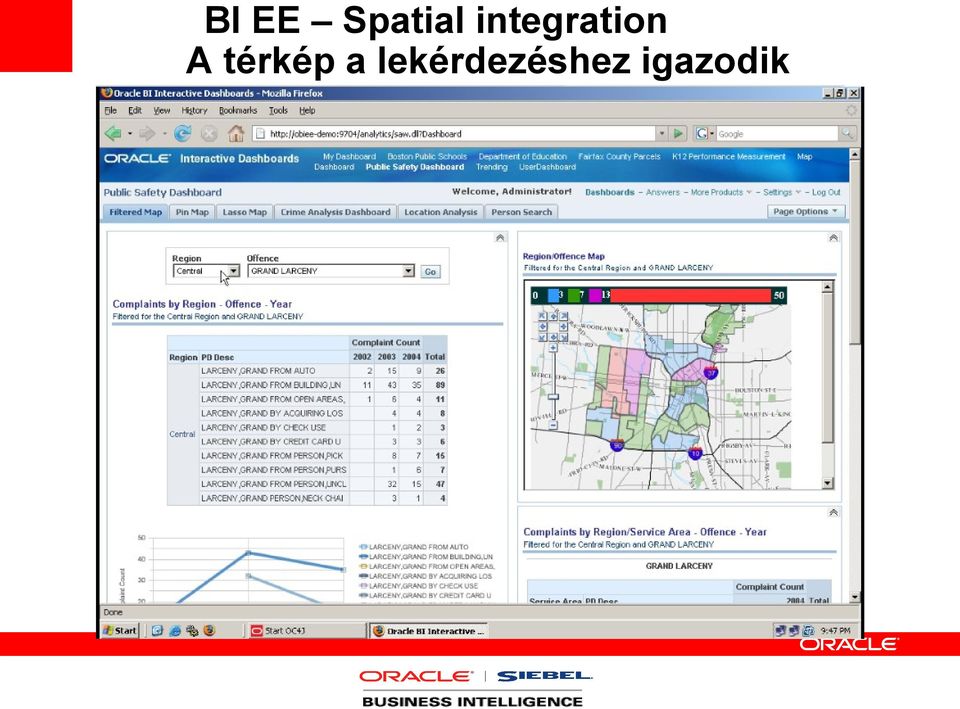Click the Log Out link
This screenshot has height=709, width=960.
point(826,192)
